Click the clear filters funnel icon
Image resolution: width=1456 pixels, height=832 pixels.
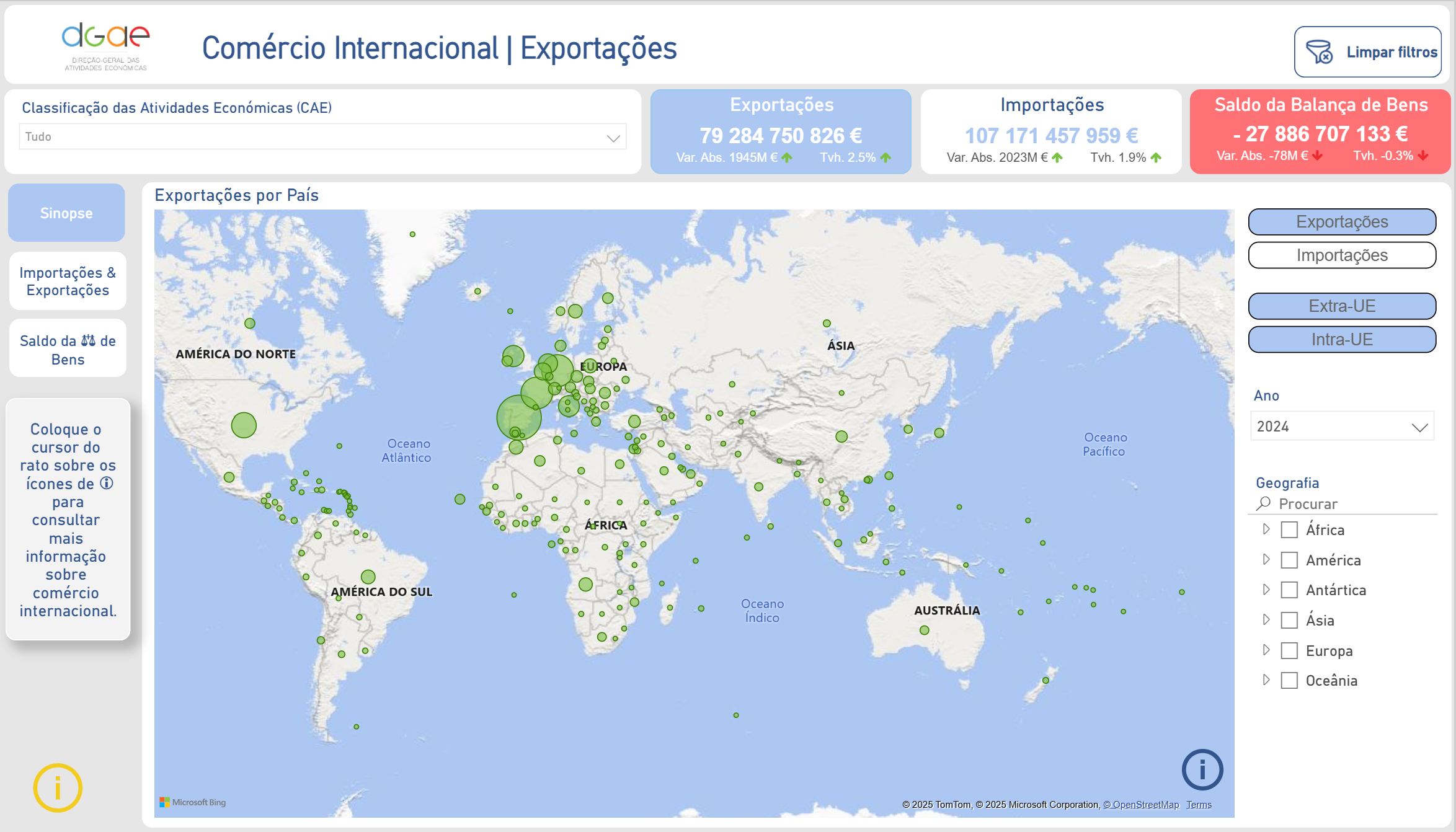tap(1319, 52)
